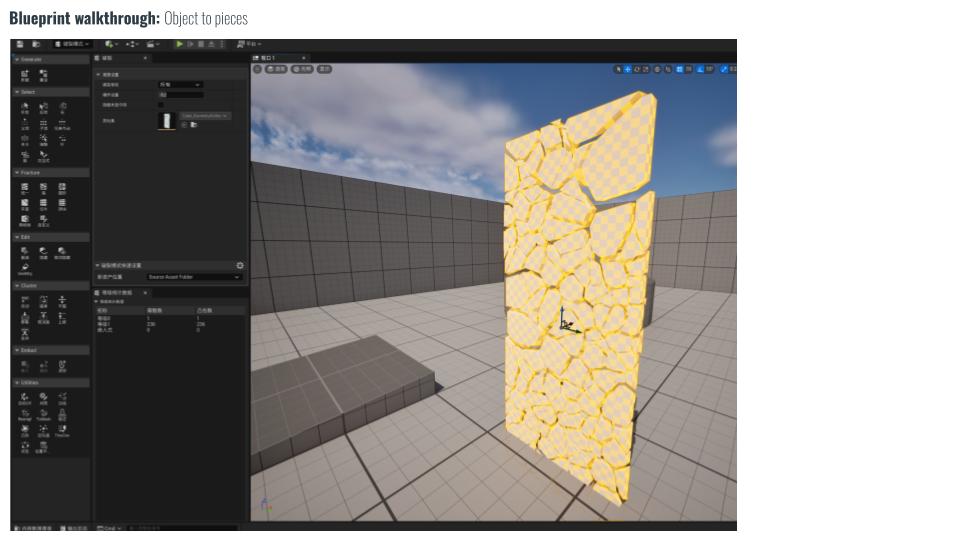Click the first tool in Utilities section
This screenshot has height=540, width=960.
(x=25, y=398)
